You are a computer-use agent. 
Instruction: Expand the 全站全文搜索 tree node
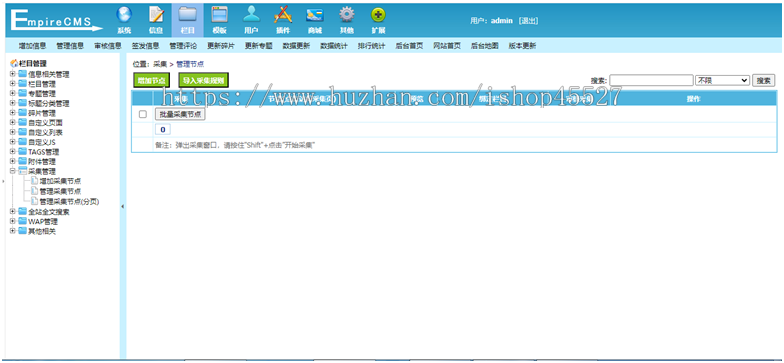click(x=13, y=212)
